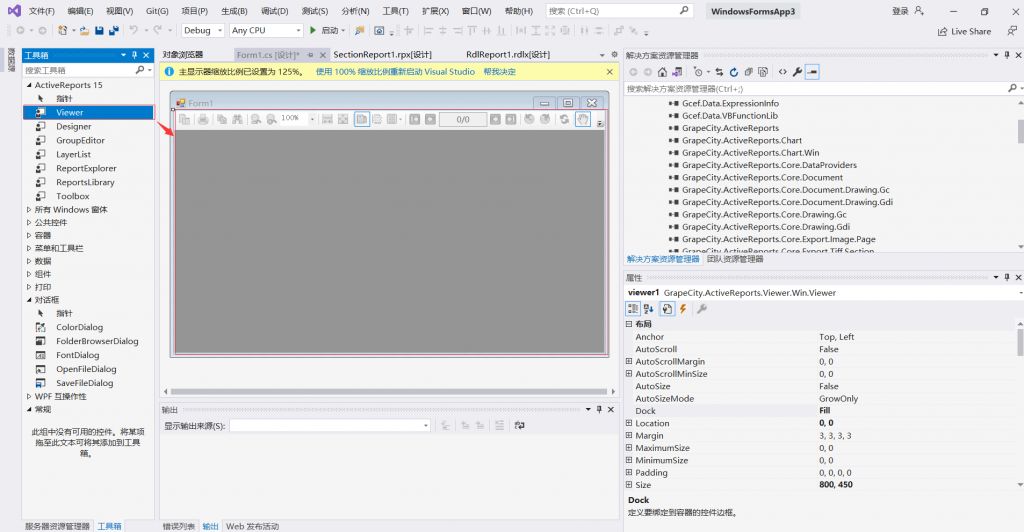Show categorized view in Properties panel
Image resolution: width=1024 pixels, height=532 pixels.
click(x=633, y=309)
